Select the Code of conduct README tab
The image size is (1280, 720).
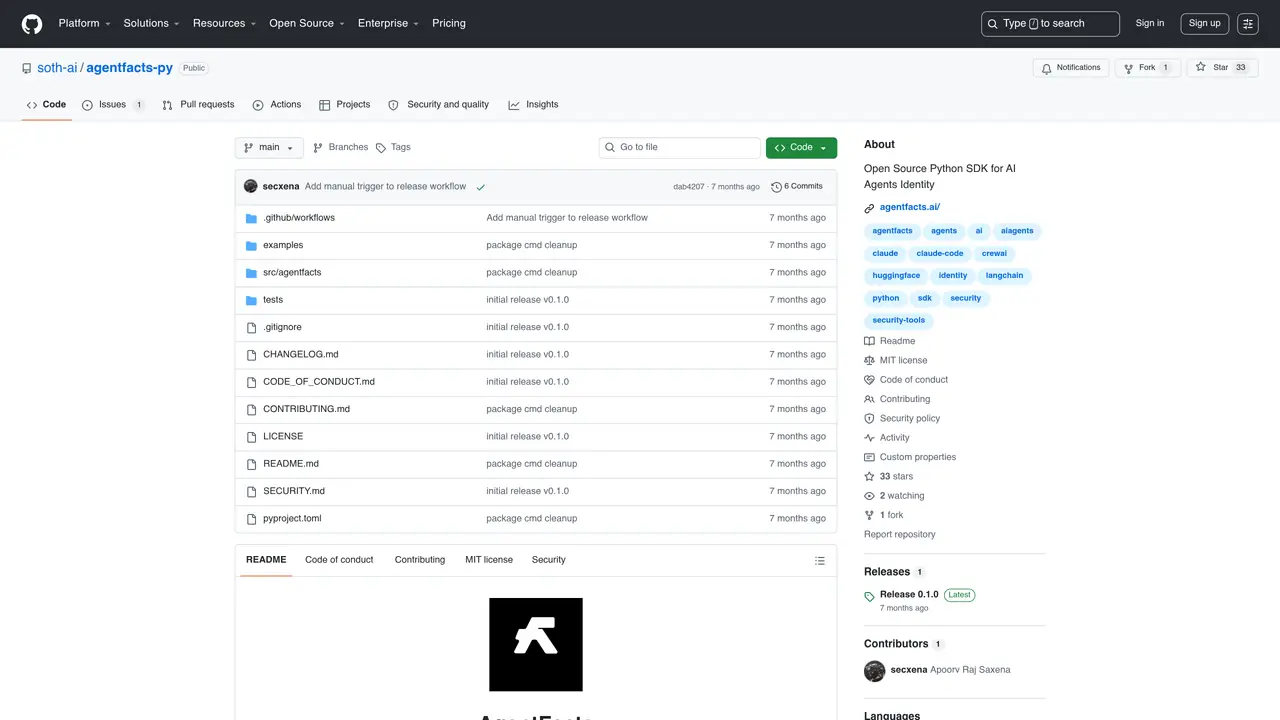click(339, 560)
